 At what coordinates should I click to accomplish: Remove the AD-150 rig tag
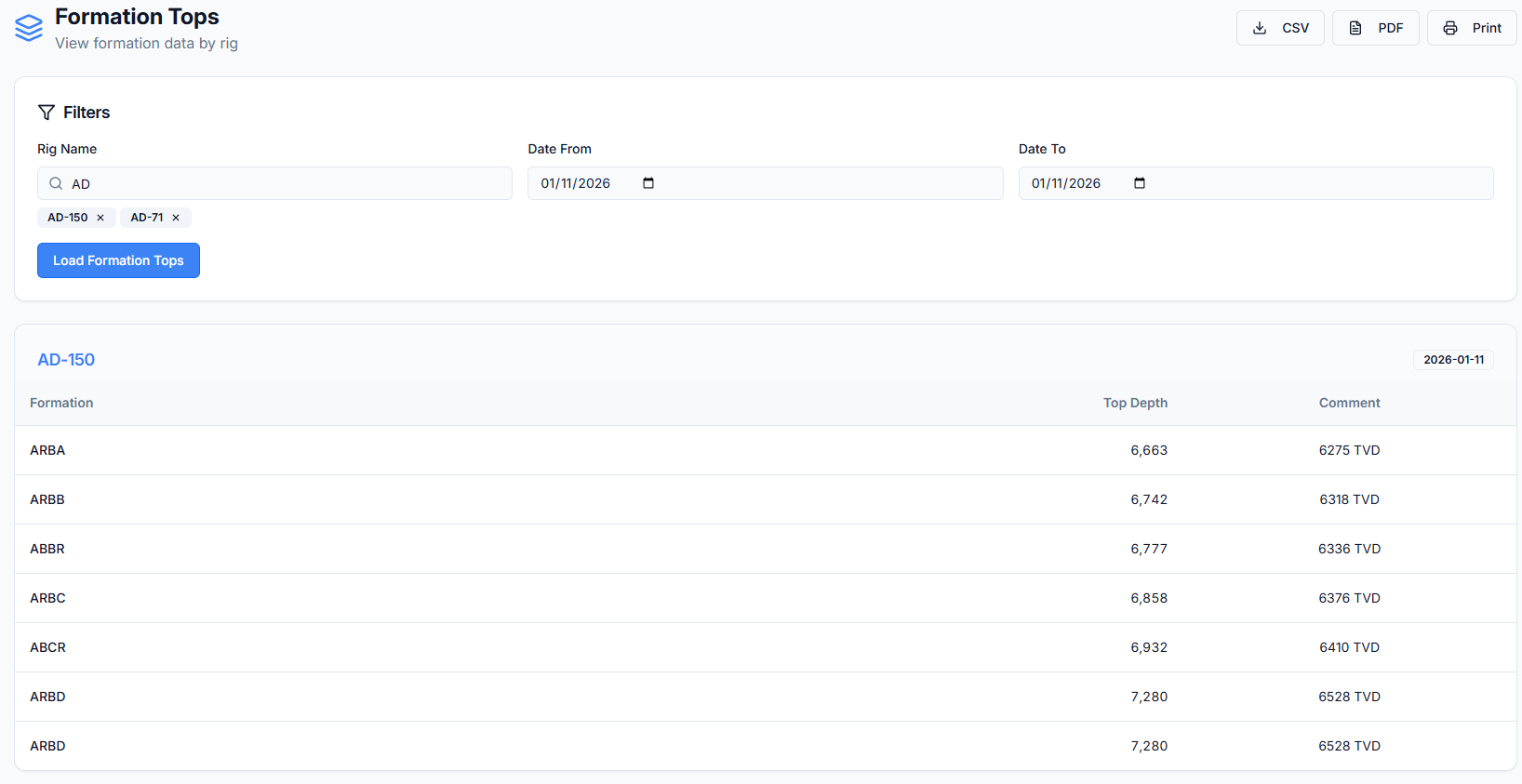100,218
